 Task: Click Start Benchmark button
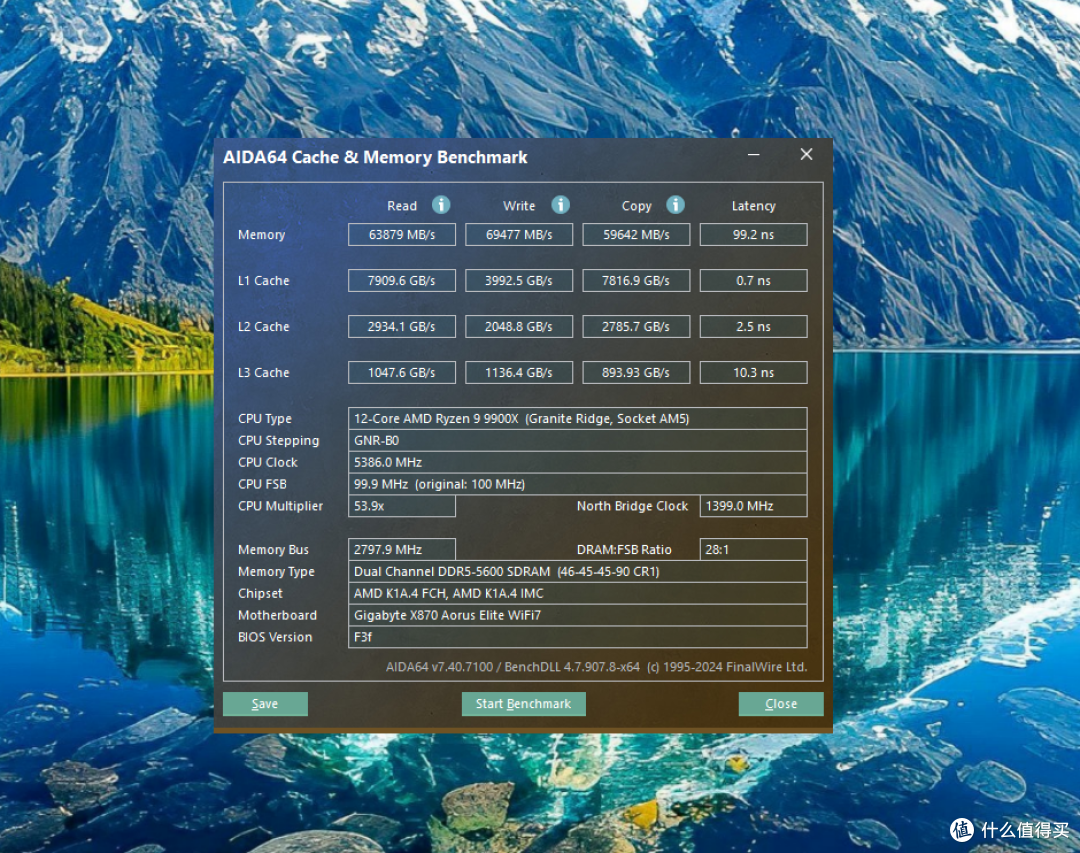pos(523,703)
